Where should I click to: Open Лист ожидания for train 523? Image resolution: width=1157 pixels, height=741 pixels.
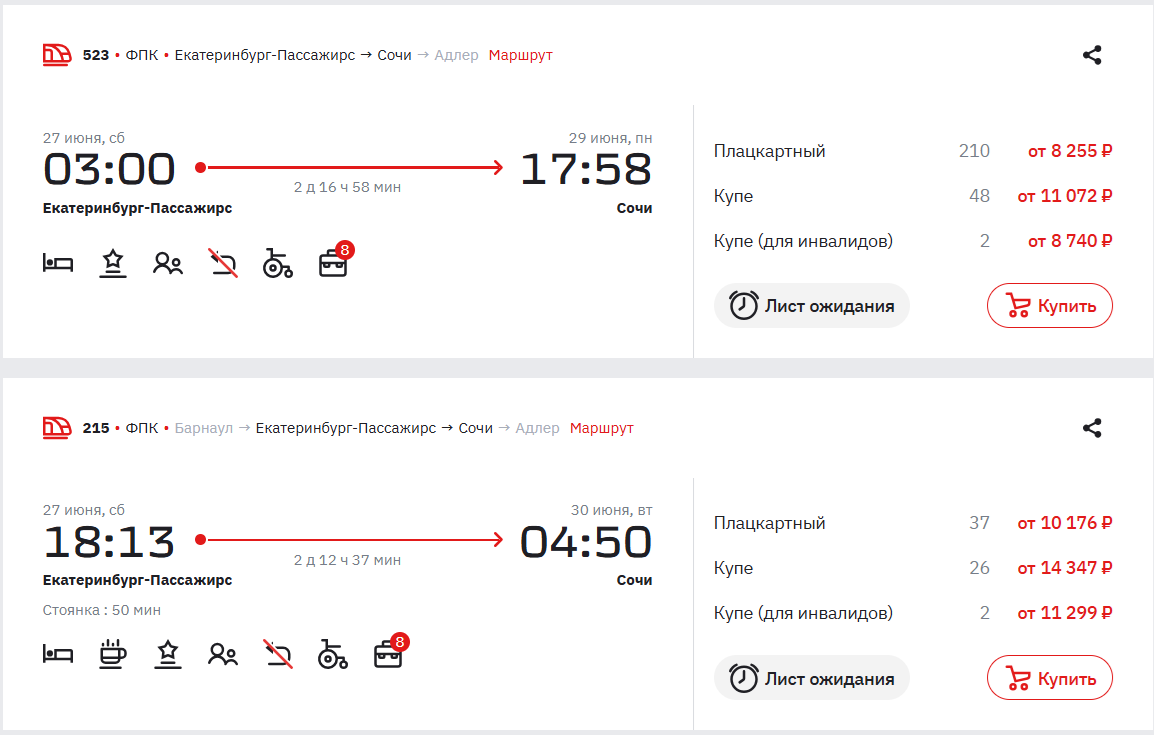pyautogui.click(x=811, y=306)
